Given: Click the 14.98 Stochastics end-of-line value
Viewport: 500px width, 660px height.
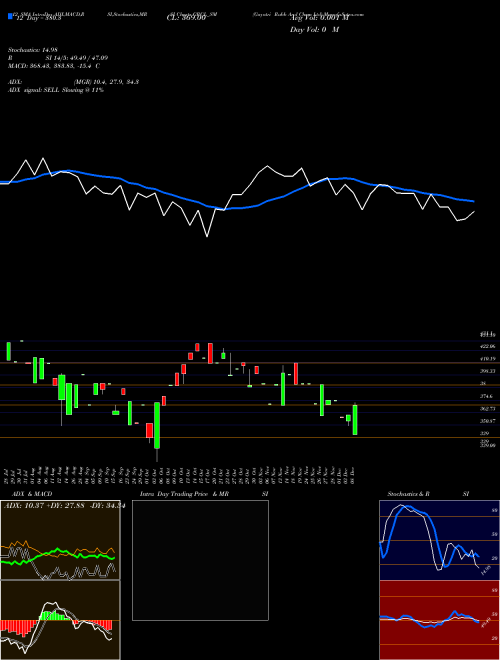Looking at the screenshot, I should [485, 571].
